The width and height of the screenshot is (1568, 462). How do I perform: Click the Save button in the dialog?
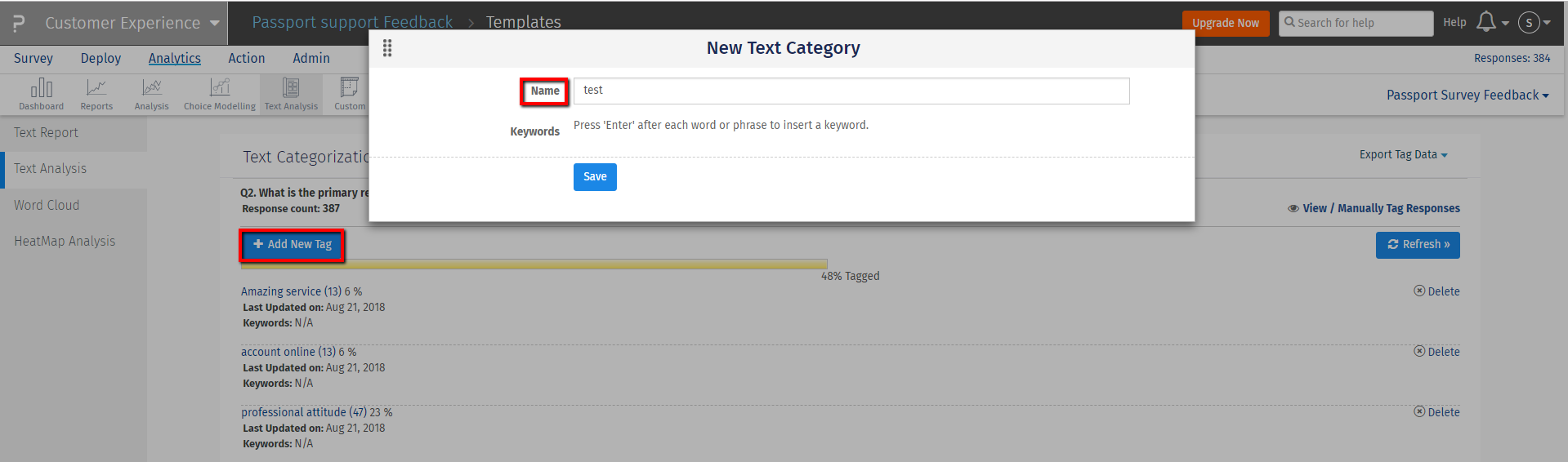(595, 177)
